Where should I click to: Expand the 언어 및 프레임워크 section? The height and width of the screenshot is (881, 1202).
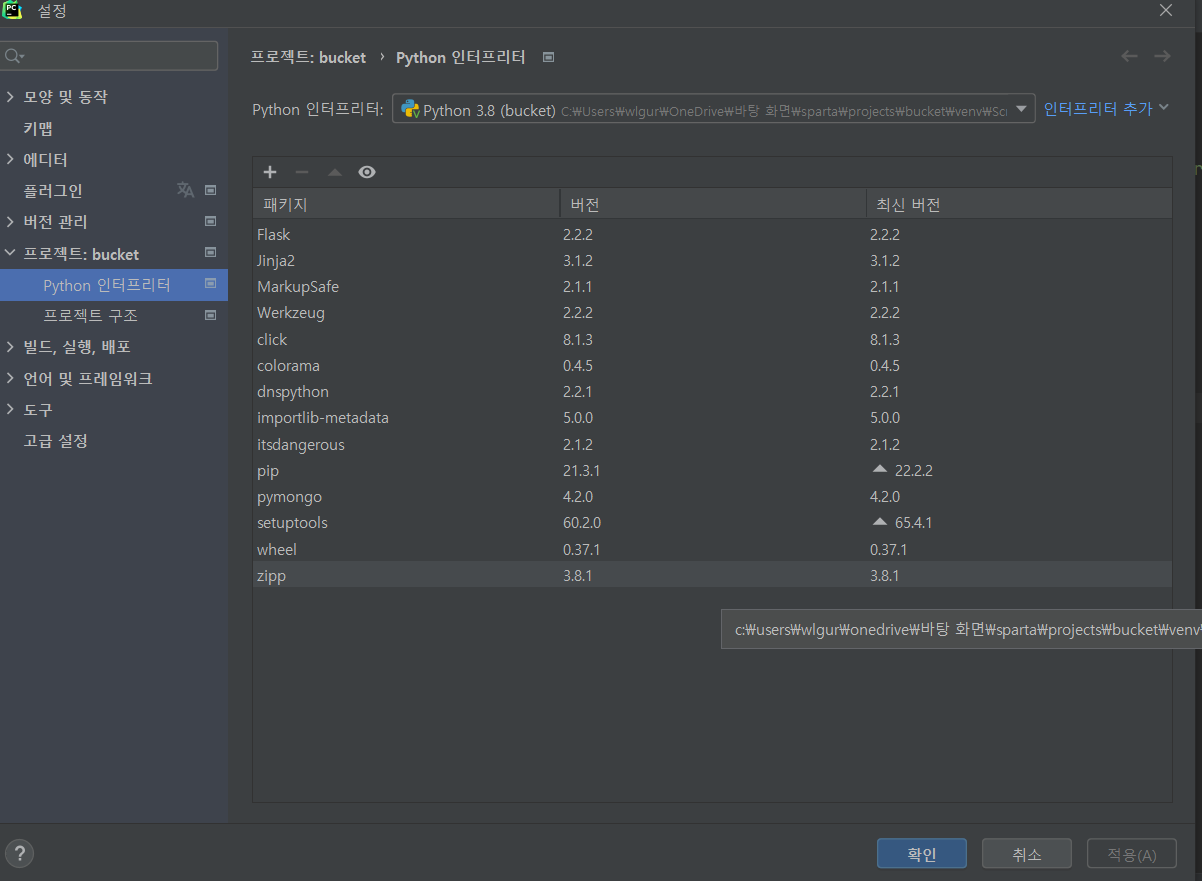pyautogui.click(x=10, y=378)
